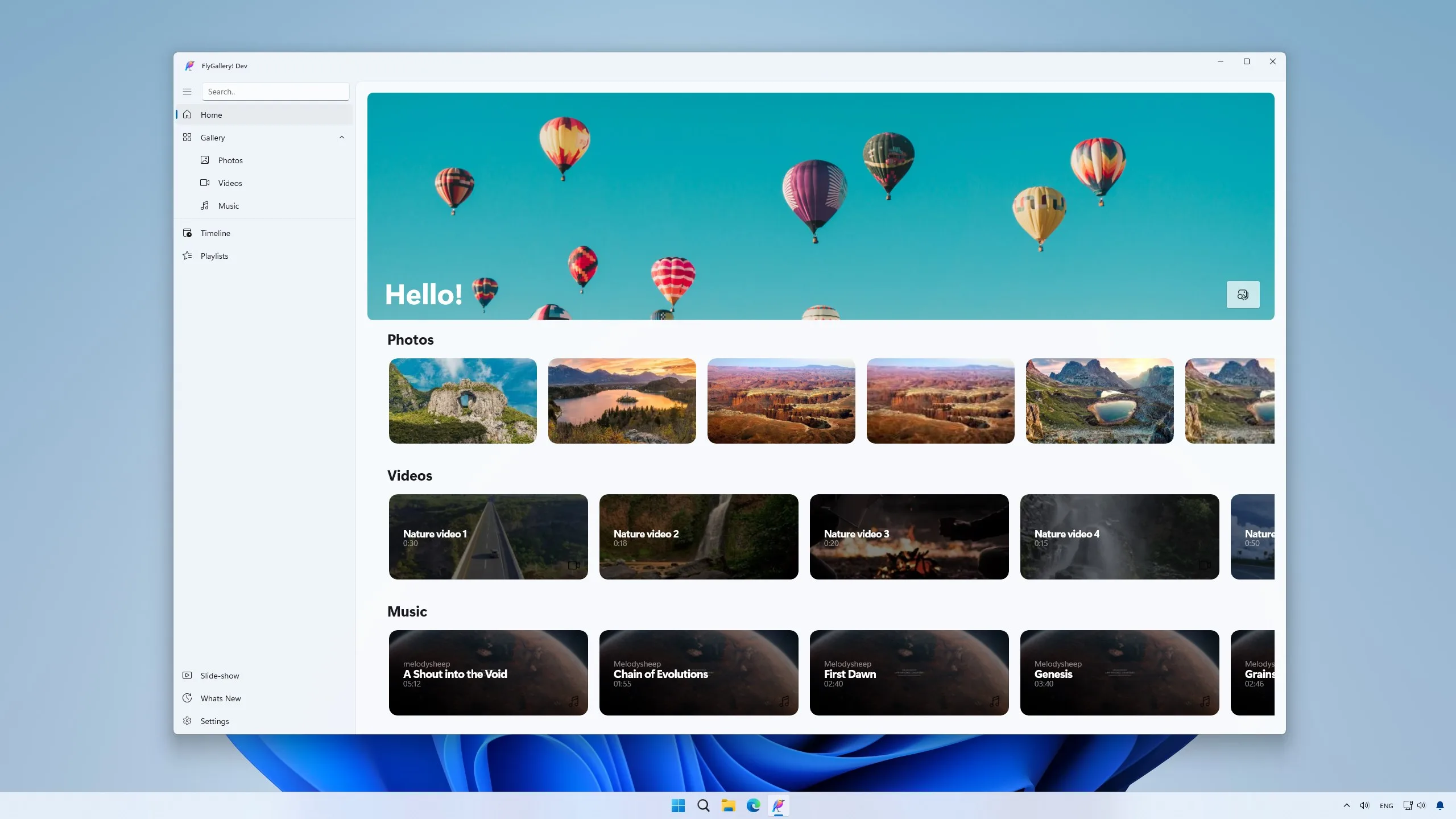The height and width of the screenshot is (819, 1456).
Task: Play Chain of Evolutions track
Action: [x=698, y=673]
